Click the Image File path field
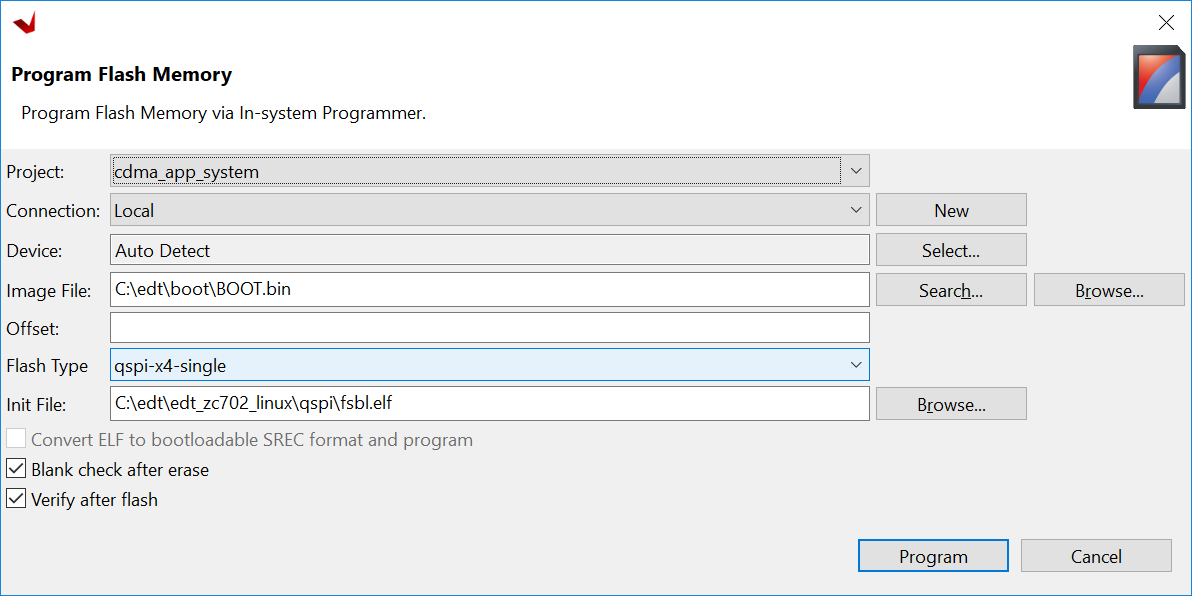The image size is (1192, 596). (x=489, y=290)
